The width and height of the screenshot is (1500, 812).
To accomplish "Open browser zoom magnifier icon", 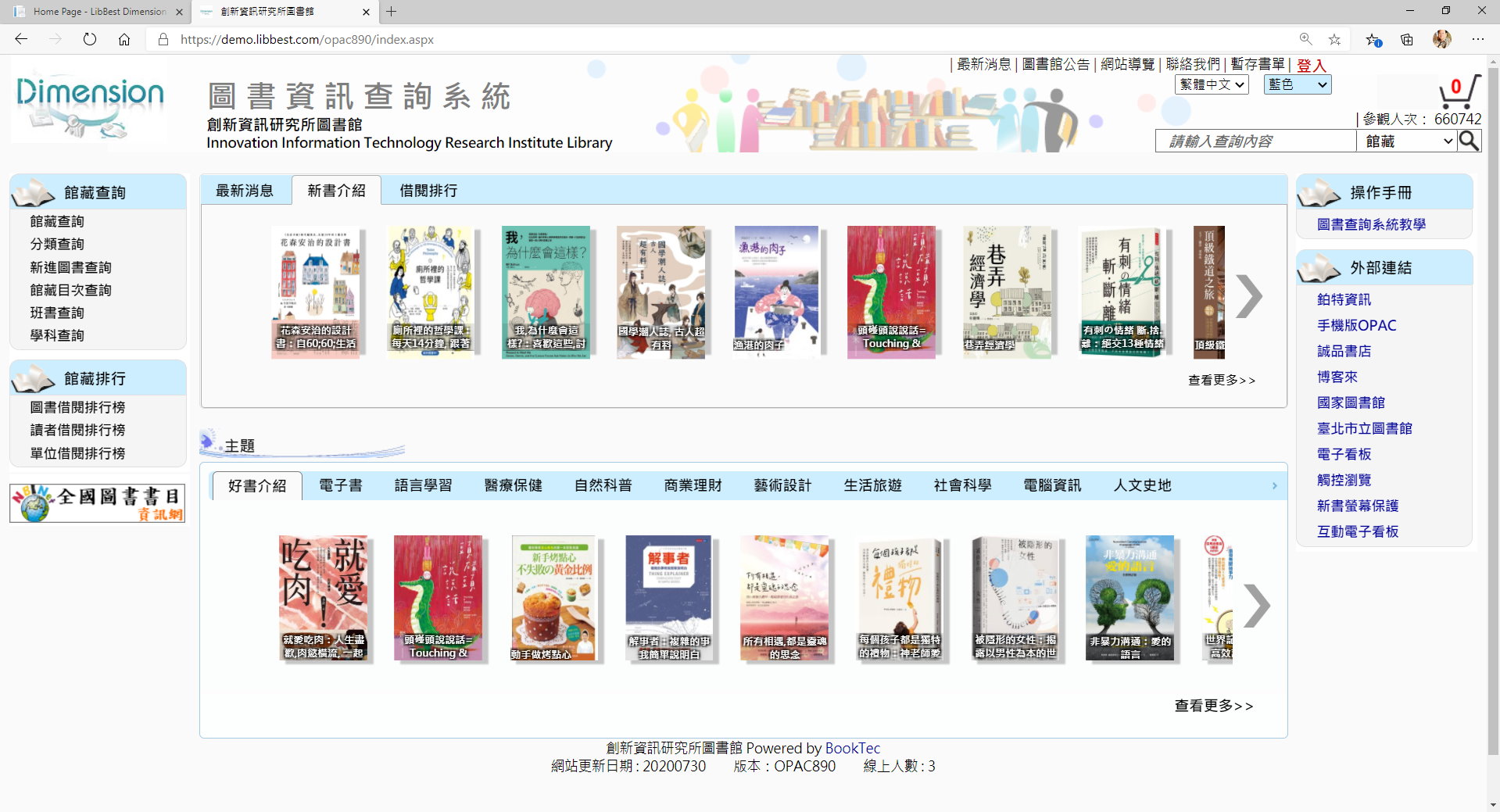I will click(1305, 39).
